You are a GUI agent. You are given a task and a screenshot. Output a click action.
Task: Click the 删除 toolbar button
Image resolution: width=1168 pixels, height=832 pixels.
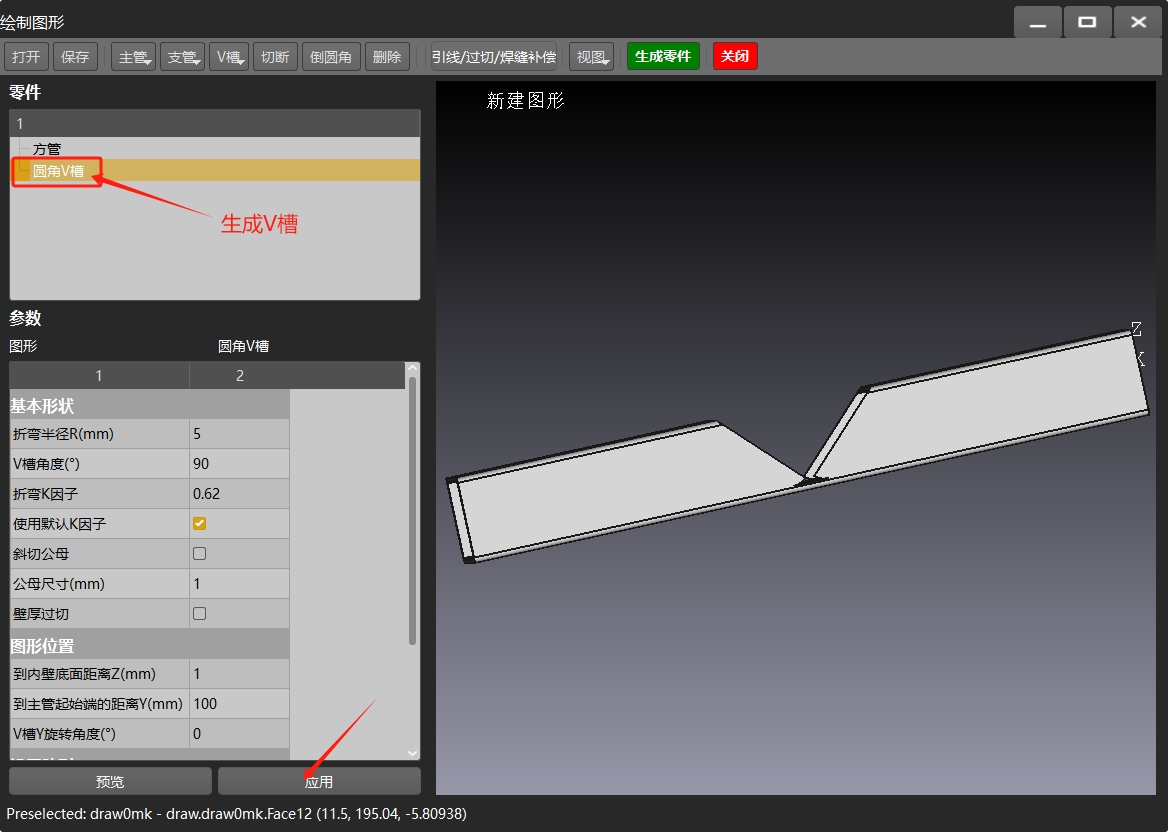coord(387,57)
